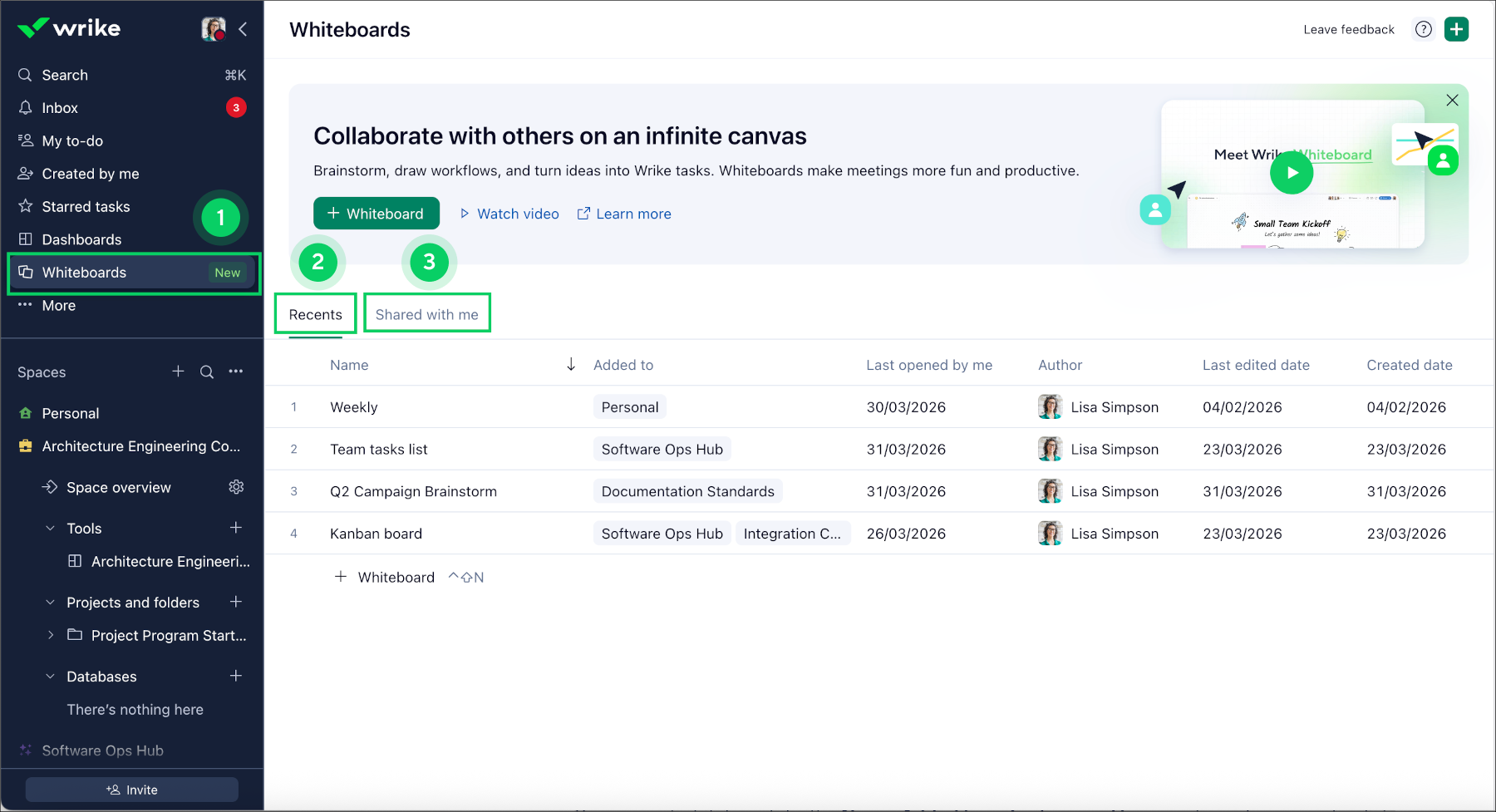1496x812 pixels.
Task: Open Space overview settings gear
Action: tap(236, 487)
